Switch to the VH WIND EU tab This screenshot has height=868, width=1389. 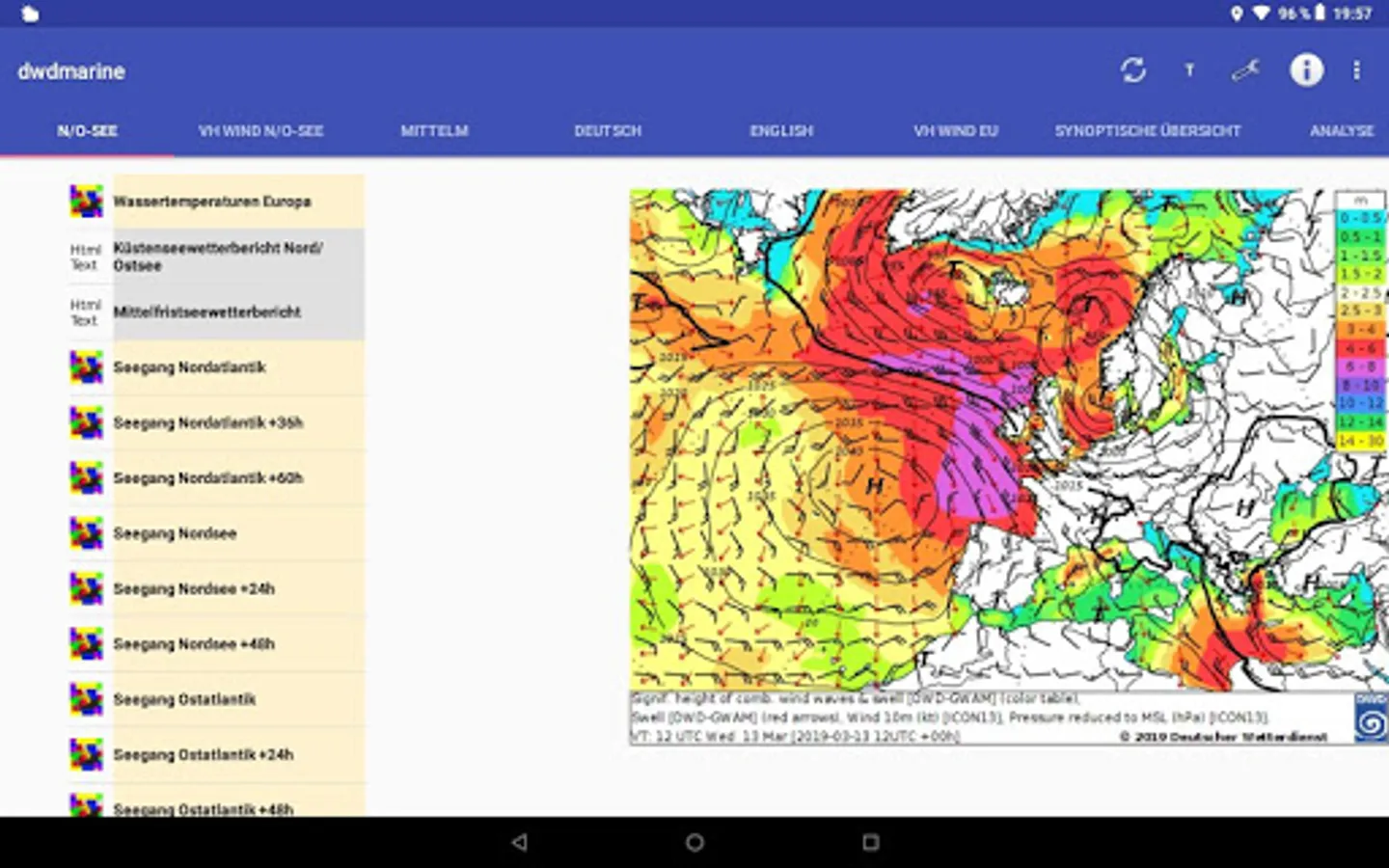click(x=956, y=131)
